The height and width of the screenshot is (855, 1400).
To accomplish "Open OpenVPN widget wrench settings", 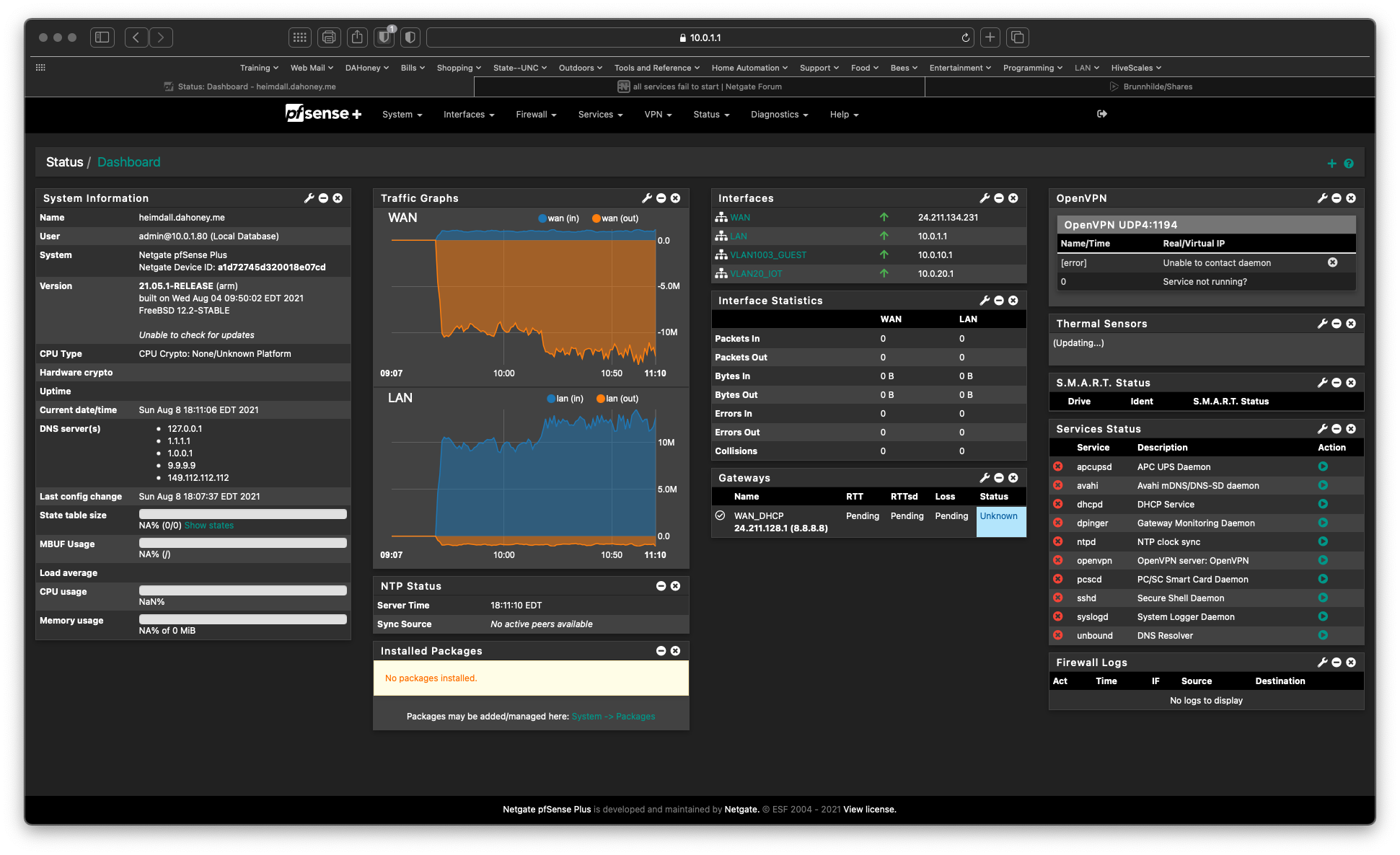I will click(x=1322, y=198).
